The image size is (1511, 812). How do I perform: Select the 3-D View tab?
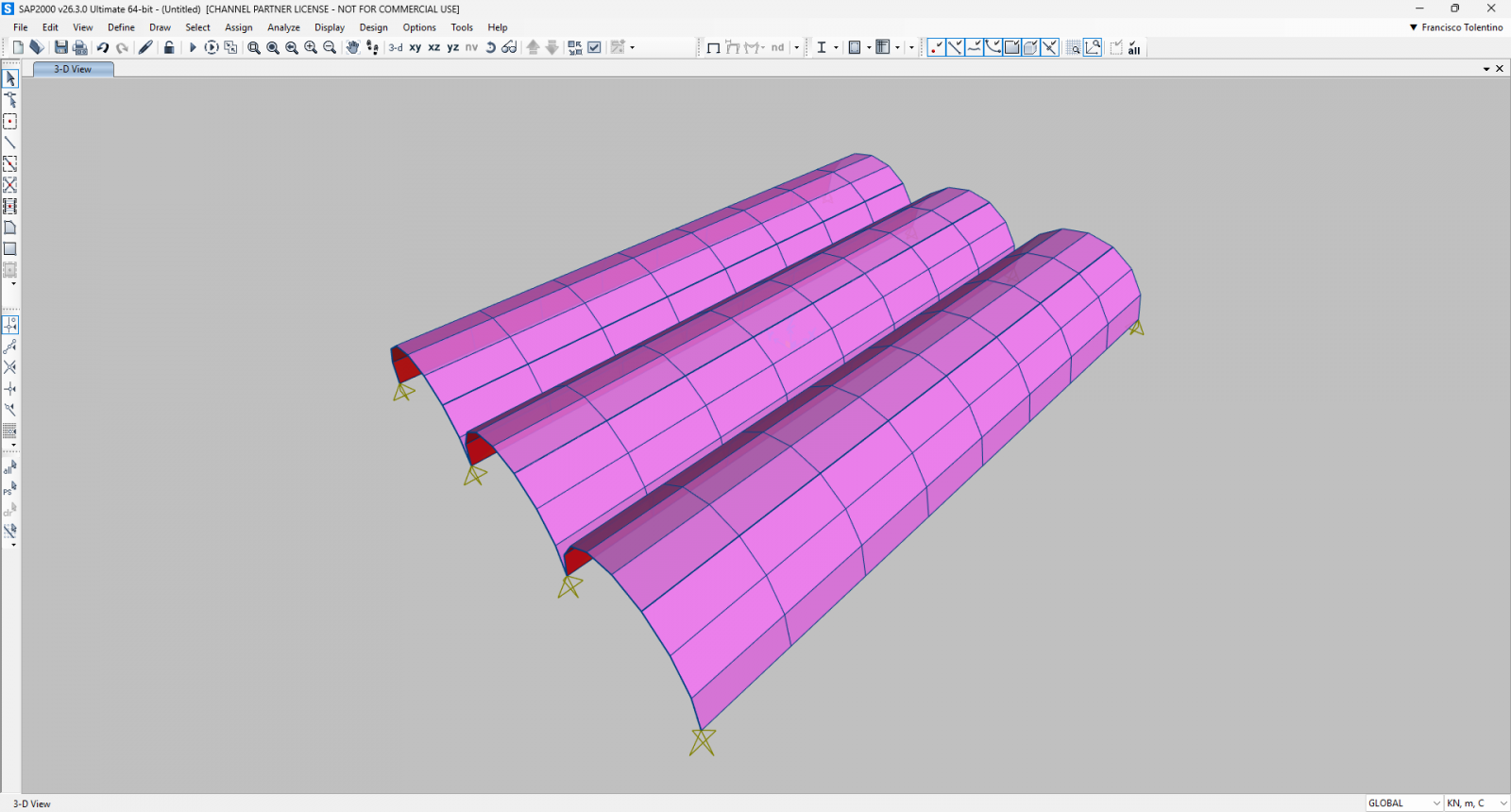click(73, 69)
